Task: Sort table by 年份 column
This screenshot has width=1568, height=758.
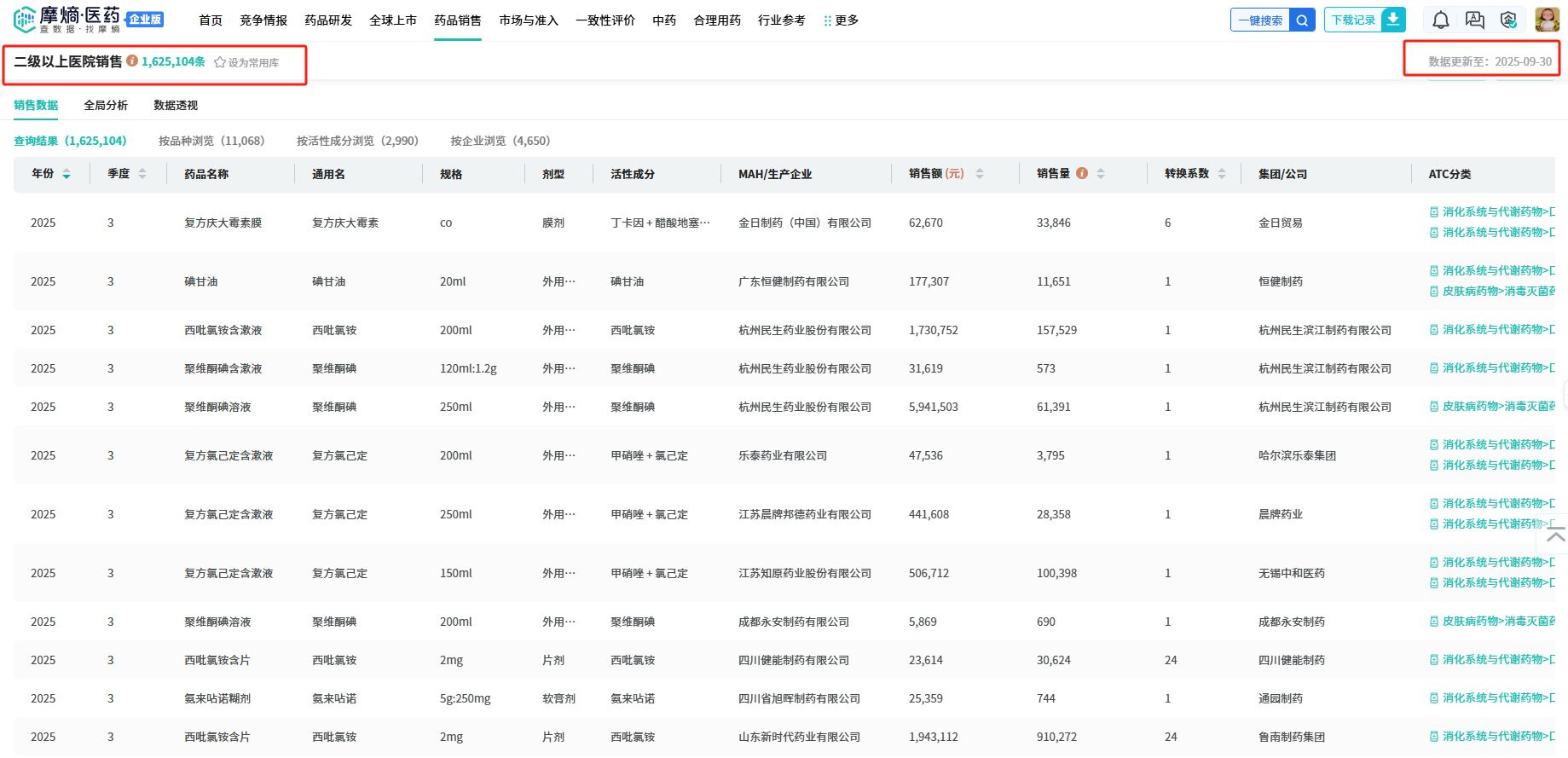Action: 67,174
